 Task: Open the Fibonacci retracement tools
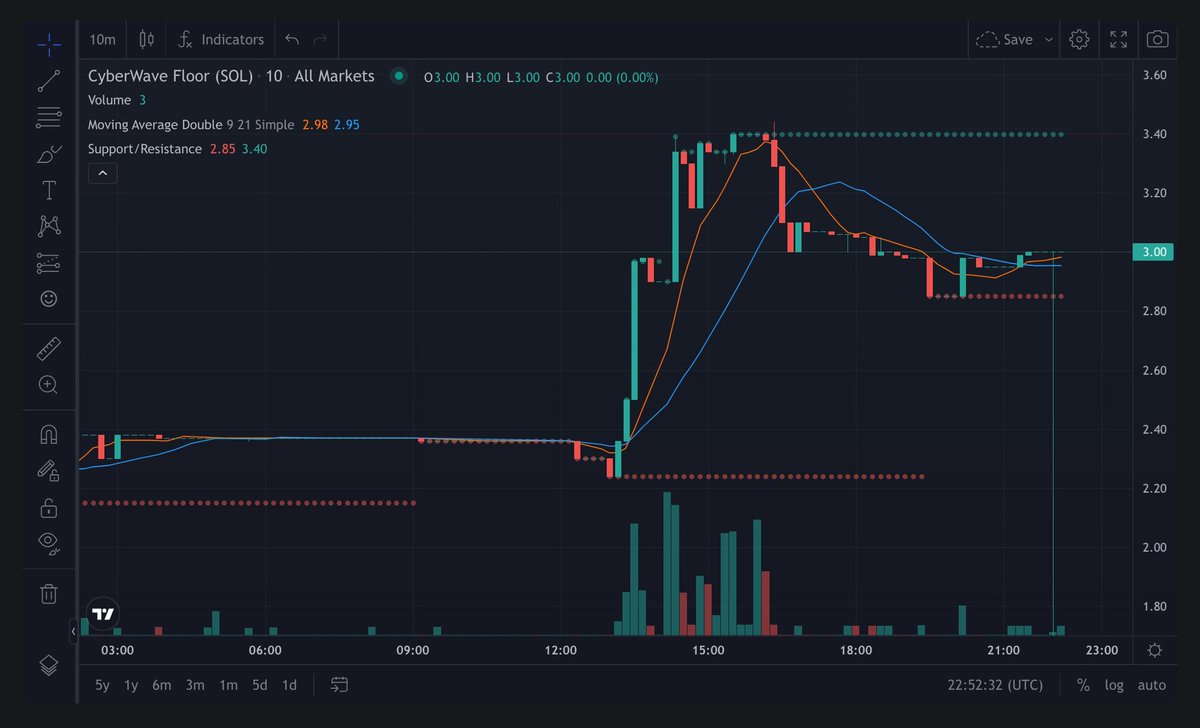pos(48,118)
